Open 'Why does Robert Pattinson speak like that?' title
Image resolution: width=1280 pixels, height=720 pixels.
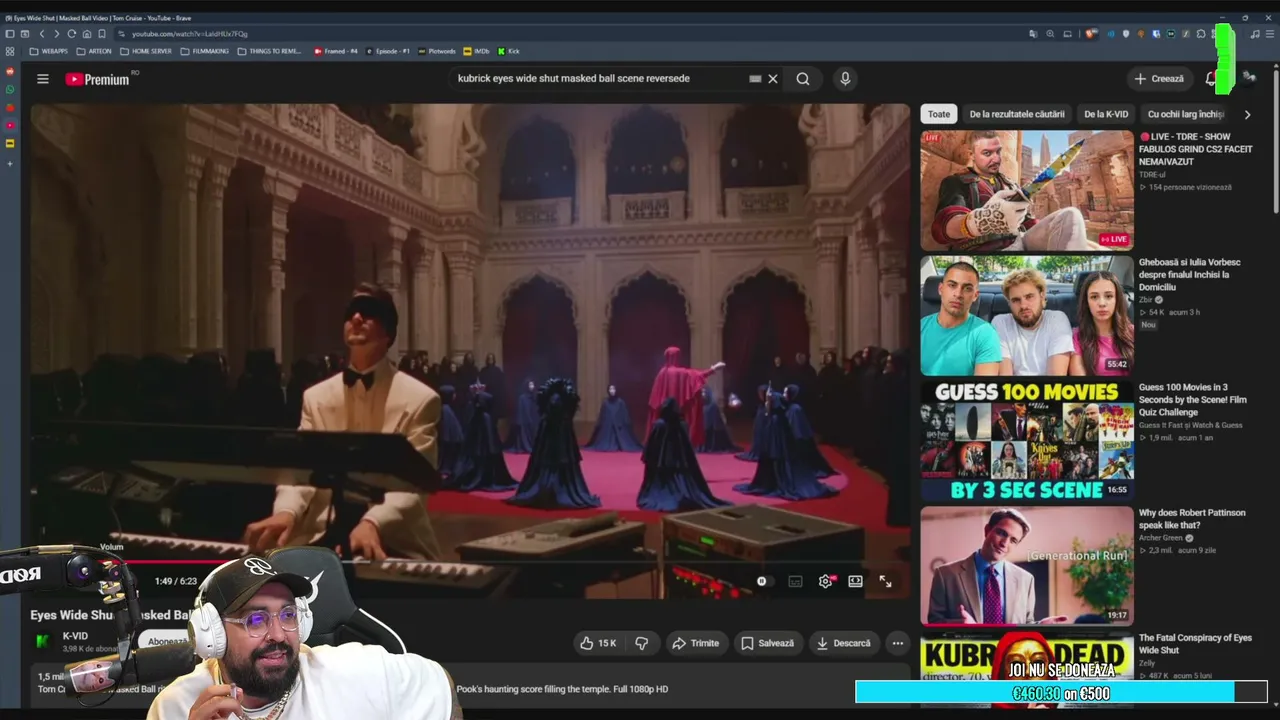pyautogui.click(x=1192, y=519)
